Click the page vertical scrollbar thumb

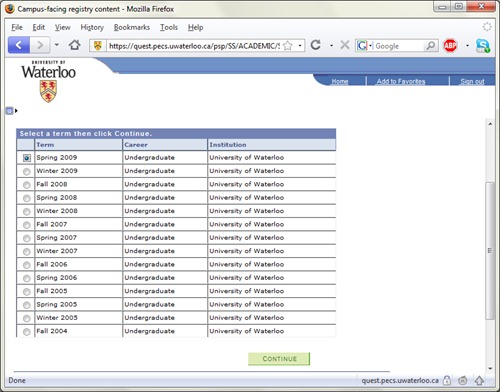[x=490, y=251]
